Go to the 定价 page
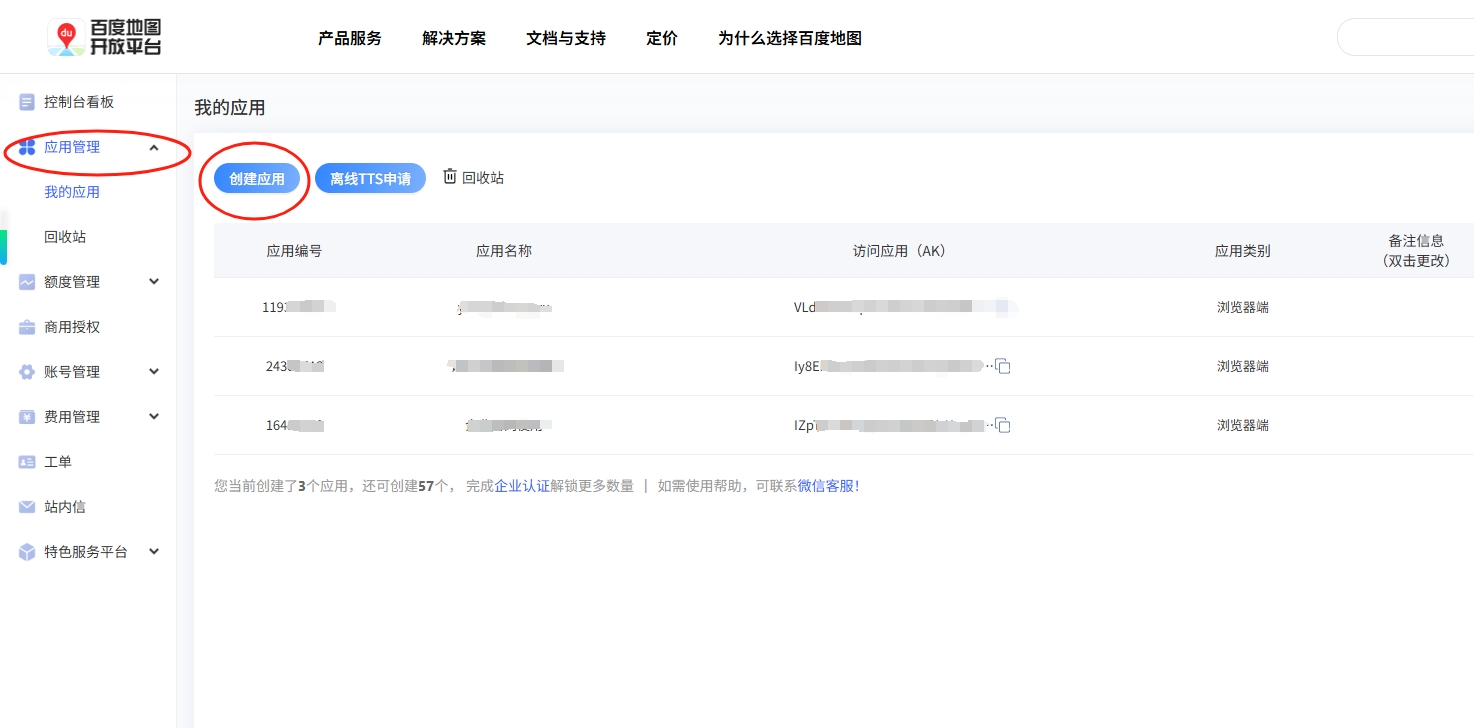This screenshot has width=1474, height=728. coord(662,38)
